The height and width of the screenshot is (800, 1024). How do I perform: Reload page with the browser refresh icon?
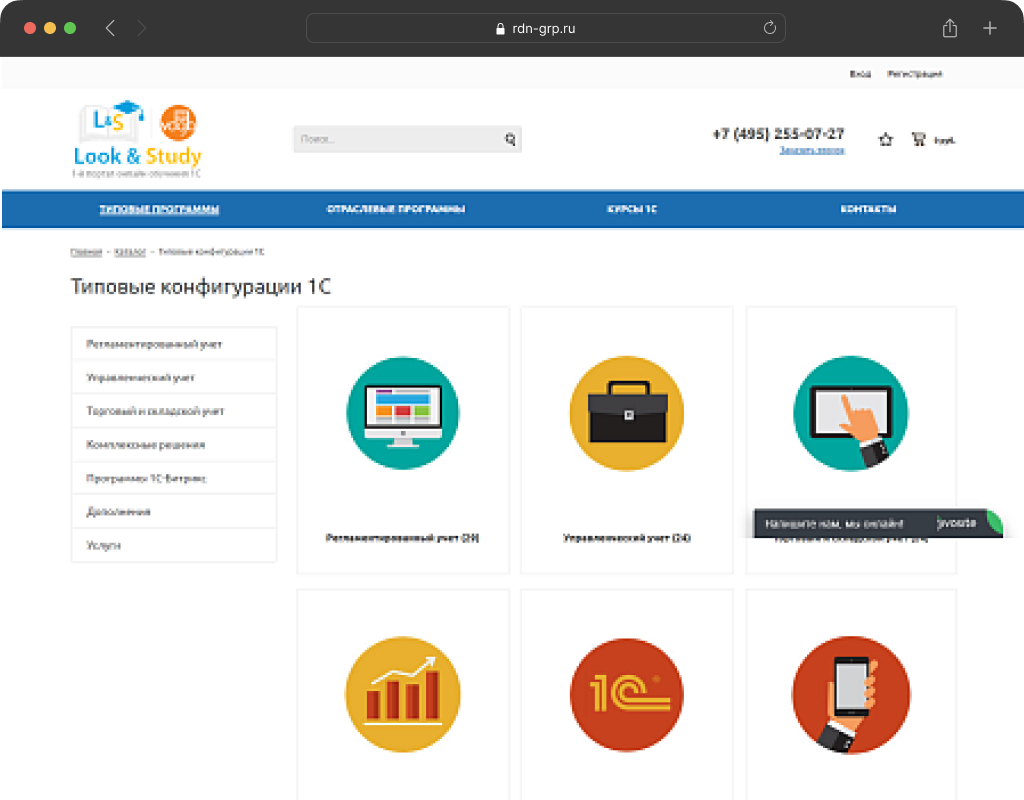(x=770, y=29)
